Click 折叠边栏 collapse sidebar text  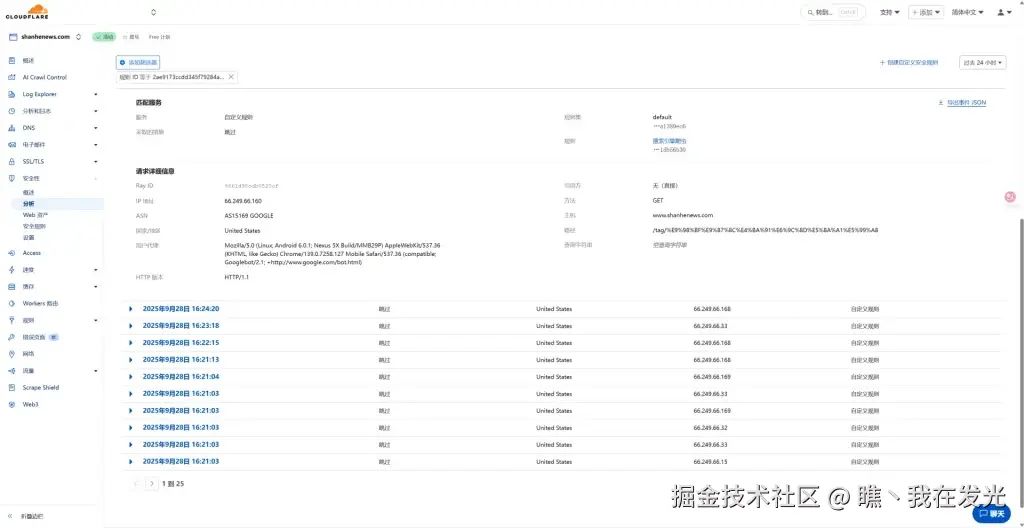(x=32, y=516)
